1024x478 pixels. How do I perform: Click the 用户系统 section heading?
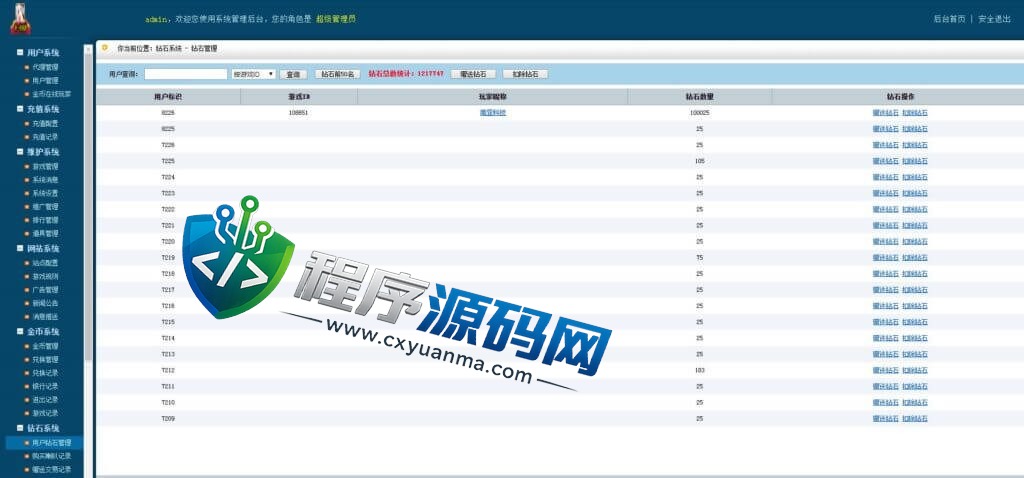(x=43, y=52)
